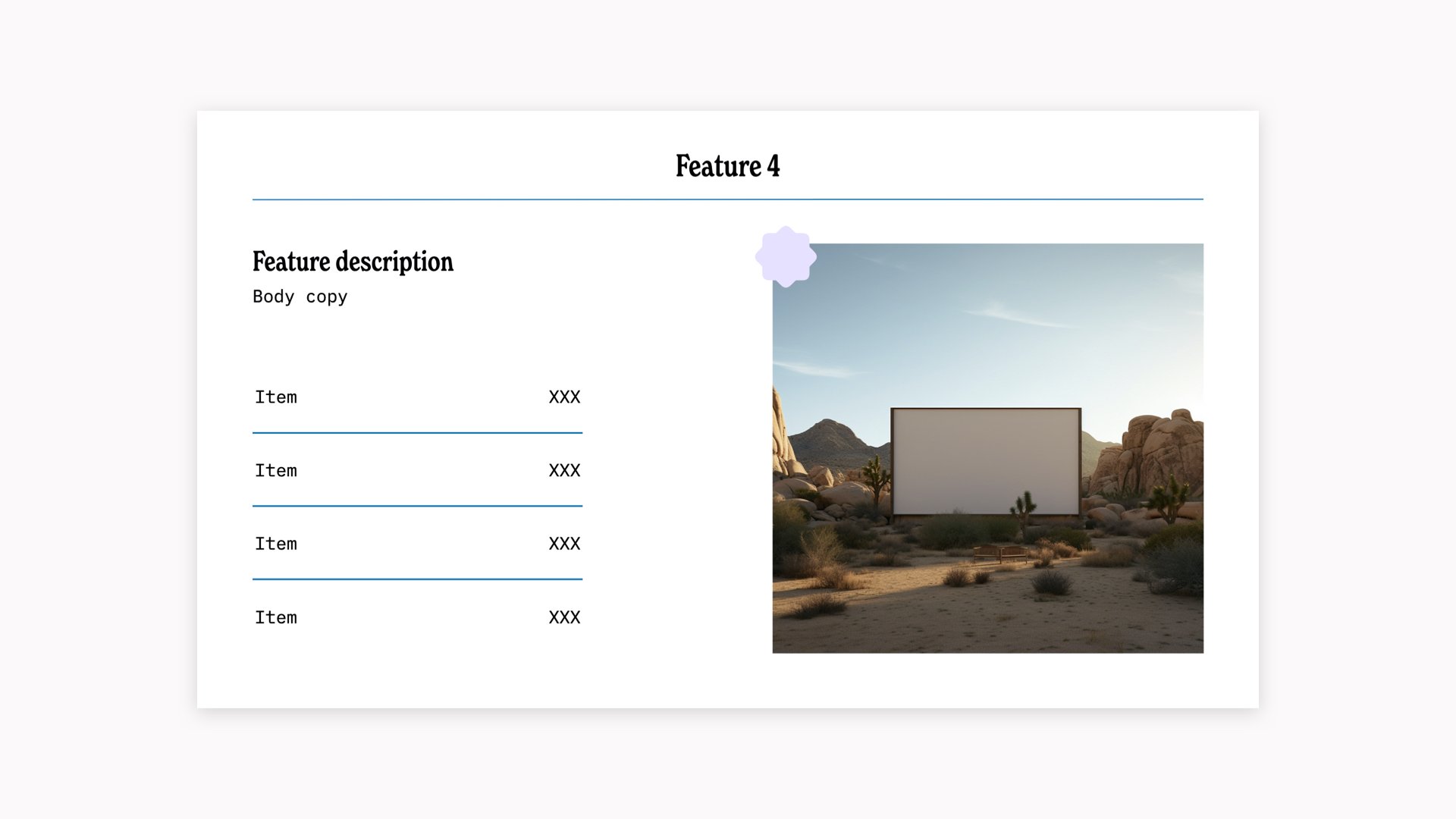
Task: Click the lavender scalloped badge shape
Action: coord(786,256)
